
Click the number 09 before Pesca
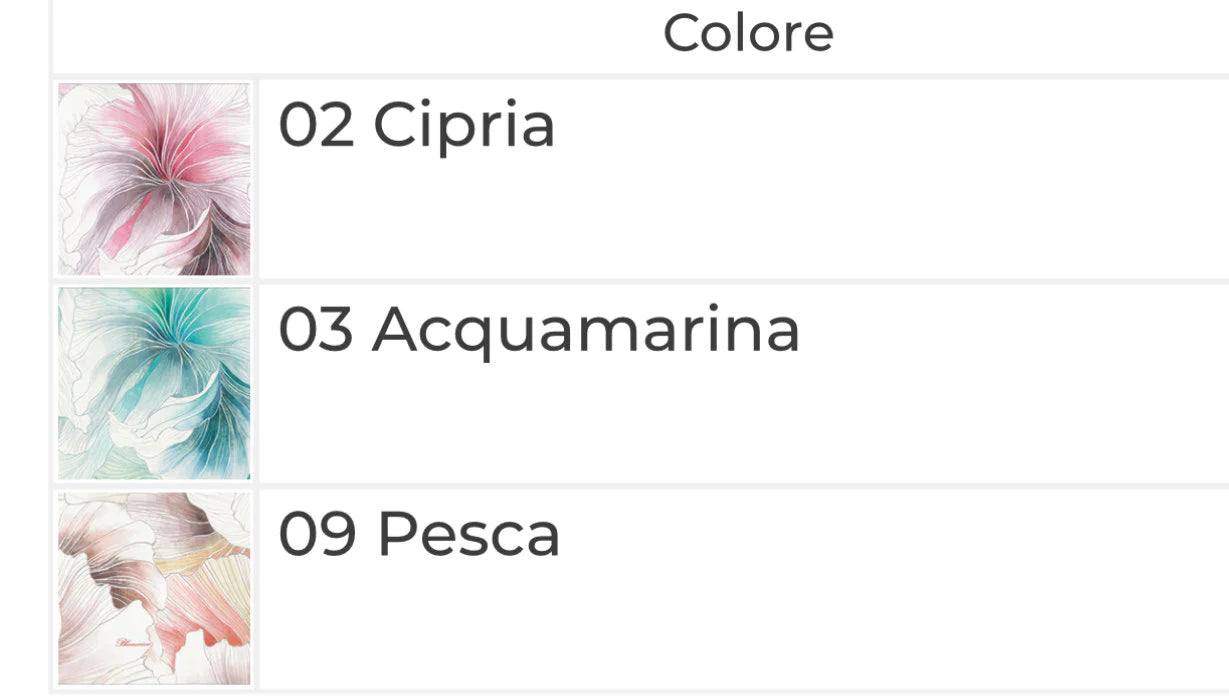coord(317,534)
